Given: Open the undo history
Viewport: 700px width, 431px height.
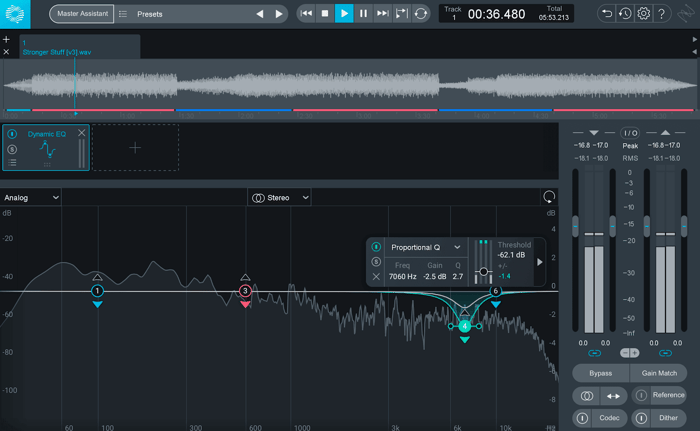Looking at the screenshot, I should click(x=625, y=14).
